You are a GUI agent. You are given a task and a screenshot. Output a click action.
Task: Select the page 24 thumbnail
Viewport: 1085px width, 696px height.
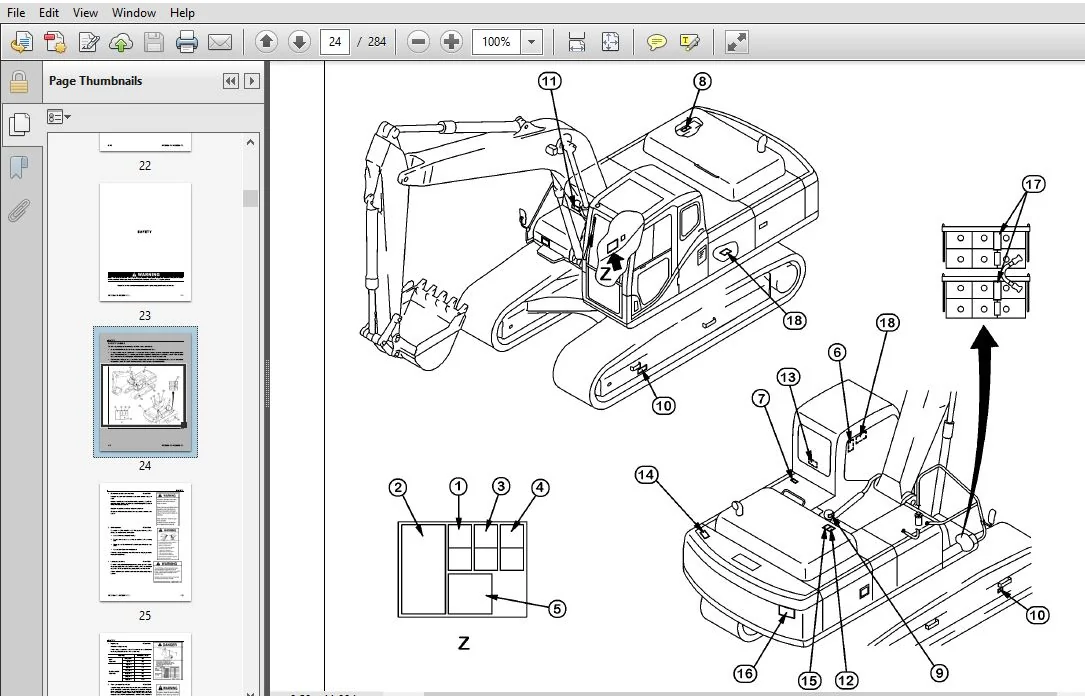pos(145,392)
